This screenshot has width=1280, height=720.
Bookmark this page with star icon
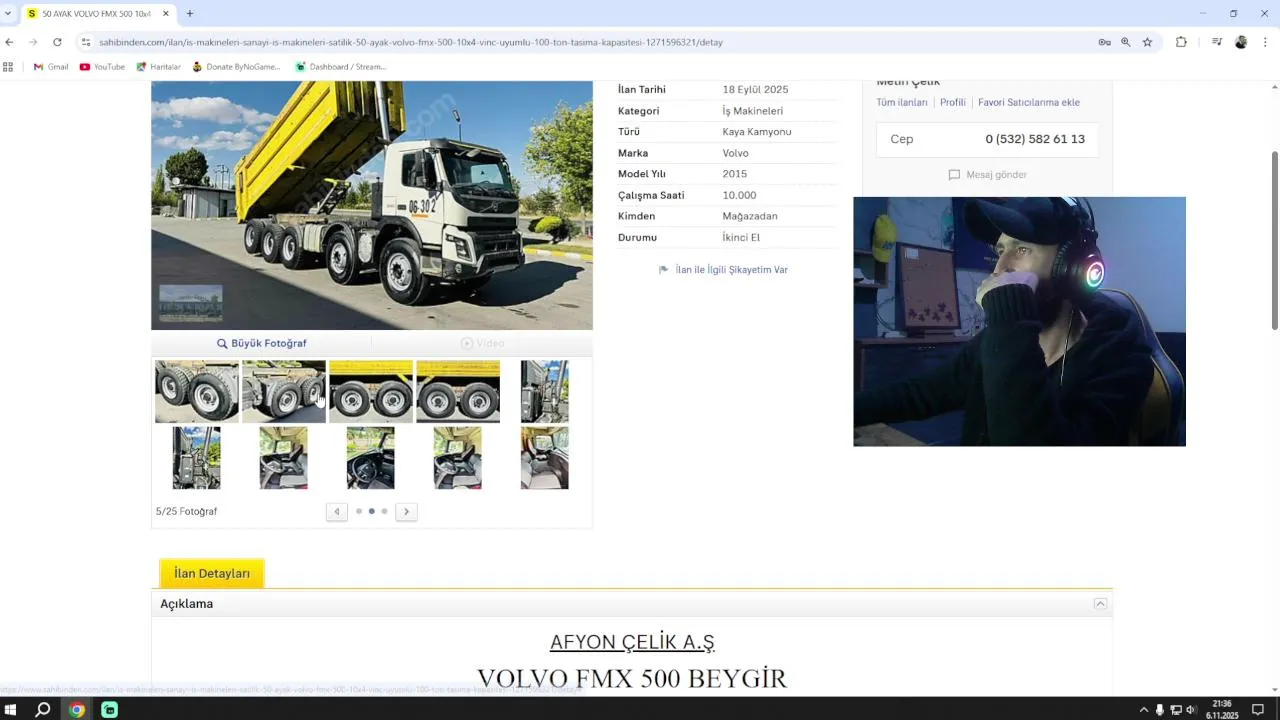click(1147, 42)
